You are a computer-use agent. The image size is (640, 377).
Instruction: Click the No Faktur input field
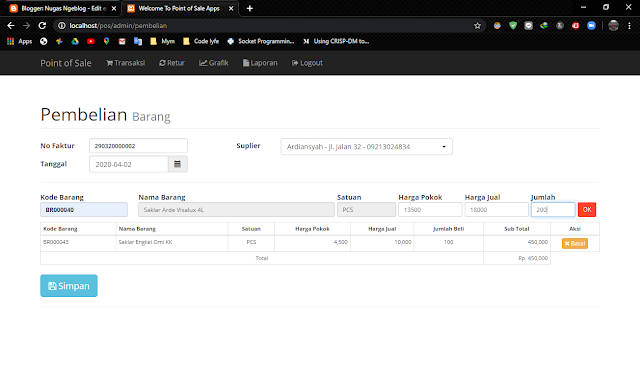[x=138, y=146]
